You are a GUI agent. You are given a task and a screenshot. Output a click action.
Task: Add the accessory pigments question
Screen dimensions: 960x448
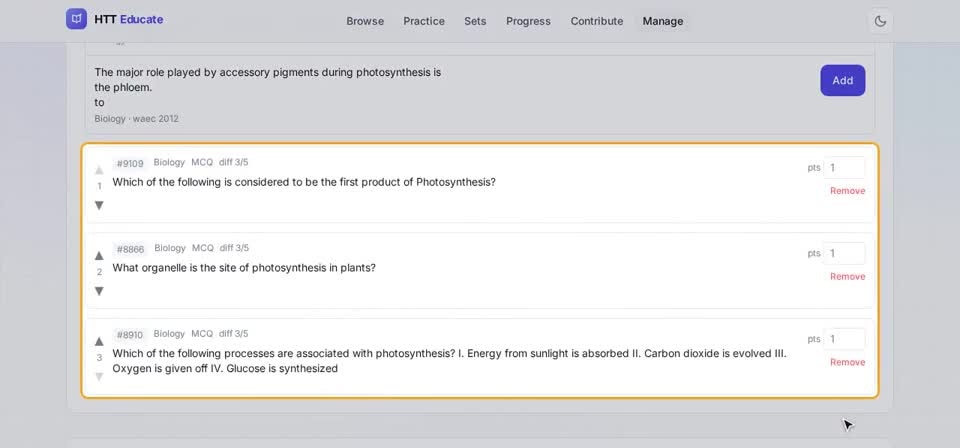coord(842,80)
